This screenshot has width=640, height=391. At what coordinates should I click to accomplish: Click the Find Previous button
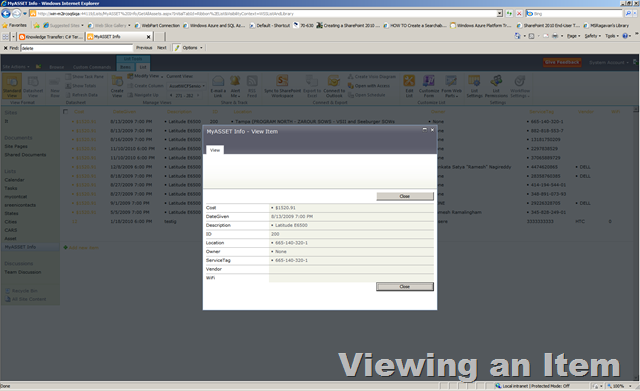(x=144, y=48)
